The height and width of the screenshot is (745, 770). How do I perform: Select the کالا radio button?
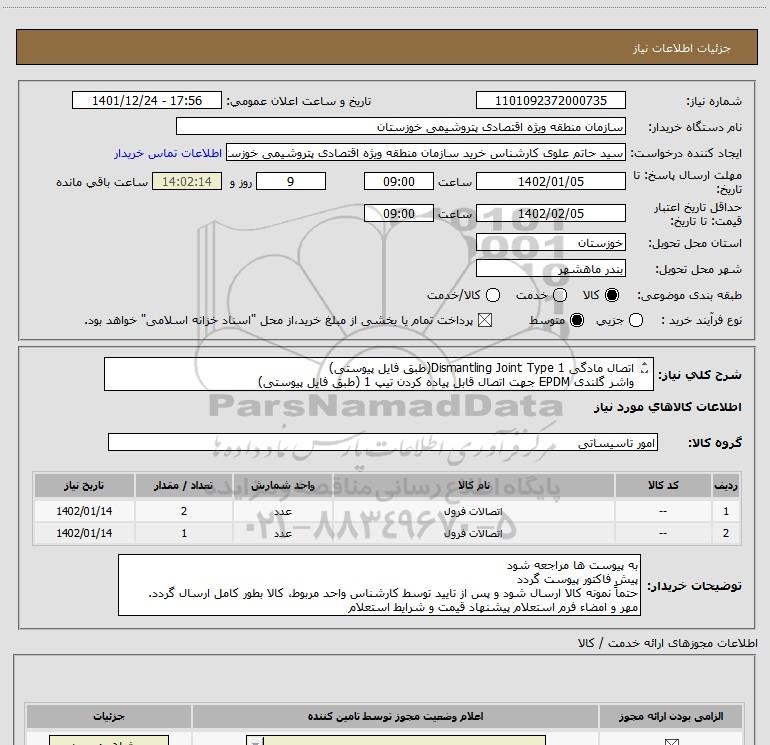pyautogui.click(x=612, y=295)
